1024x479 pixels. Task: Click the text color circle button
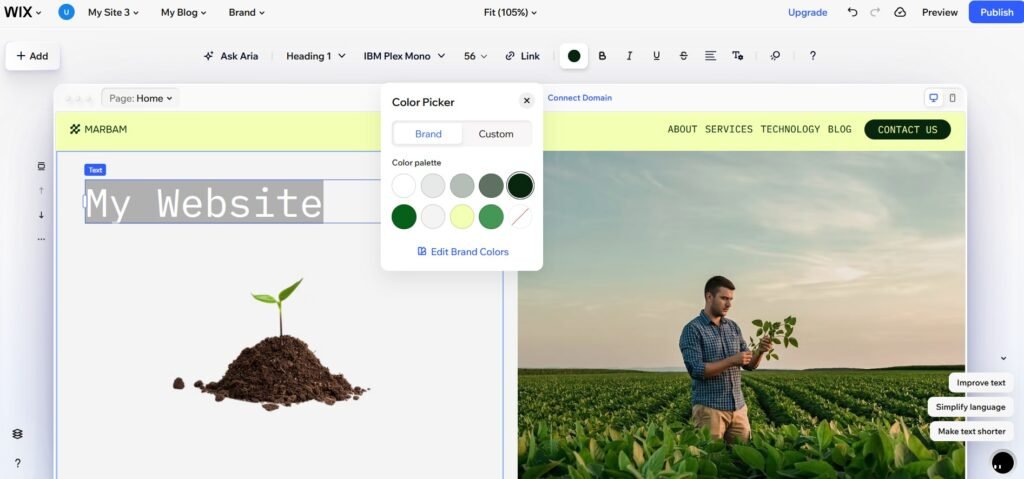tap(574, 56)
